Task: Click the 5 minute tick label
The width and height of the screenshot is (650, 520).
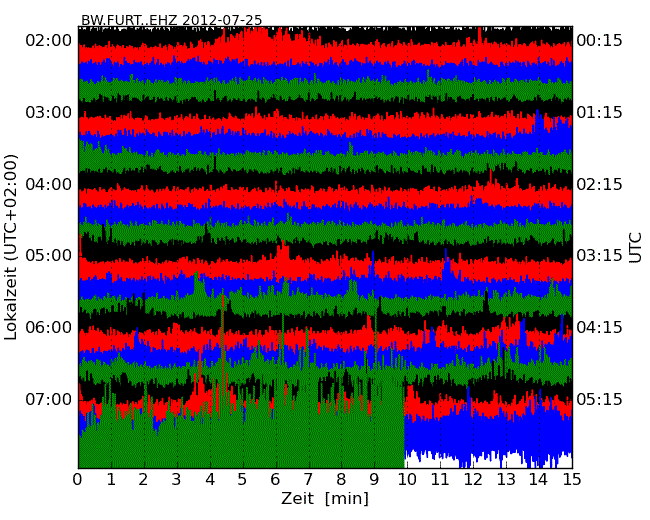Action: [243, 480]
